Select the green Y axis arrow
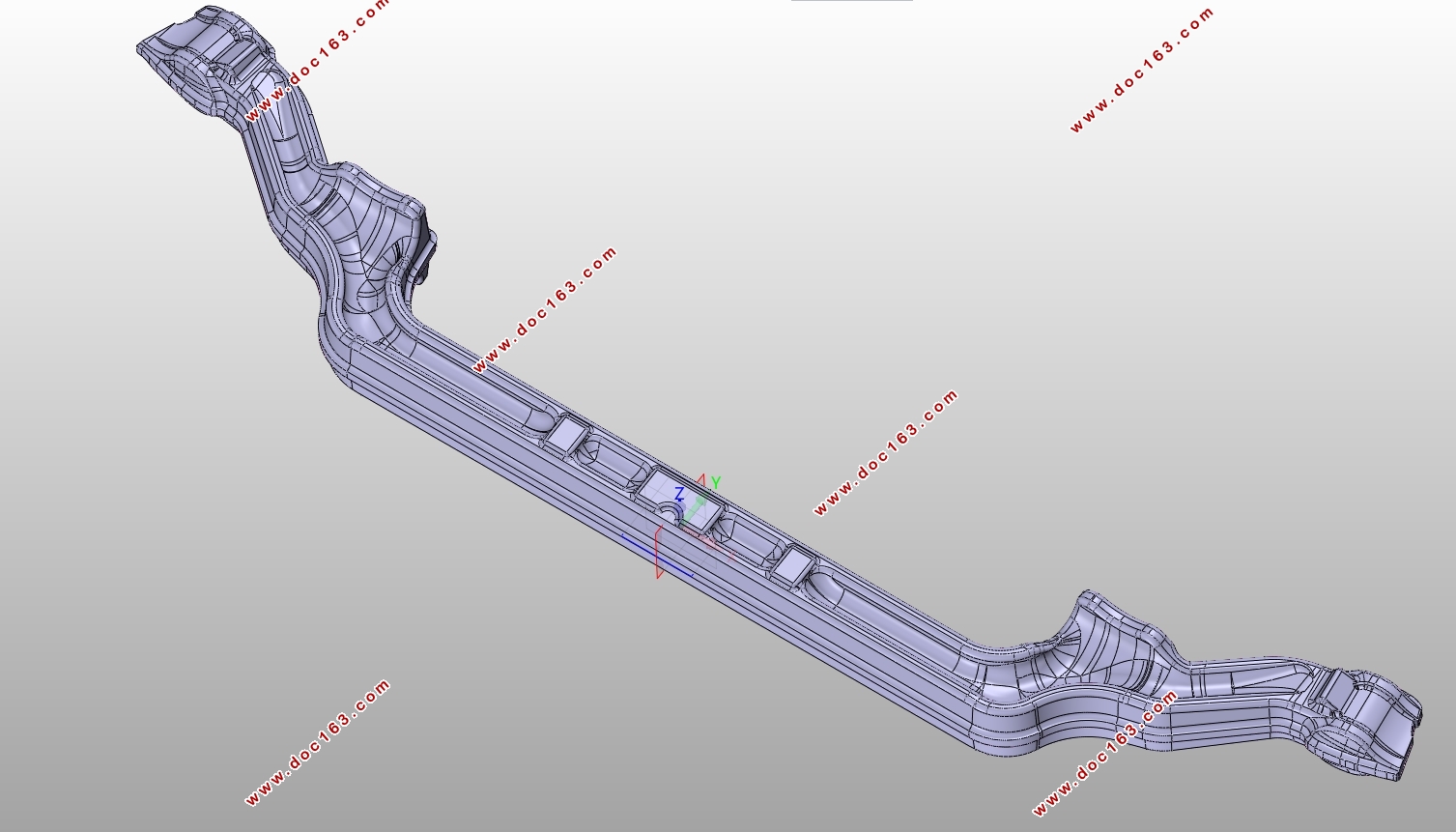This screenshot has width=1456, height=832. tap(694, 512)
